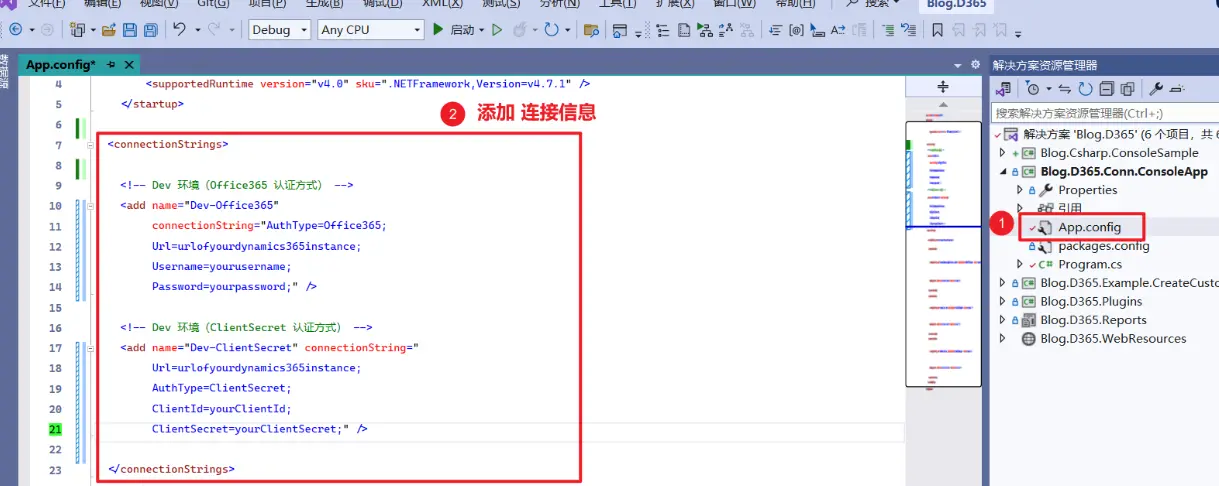Screen dimensions: 1219x486
Task: Select App.config in Solution Explorer
Action: click(x=1089, y=227)
